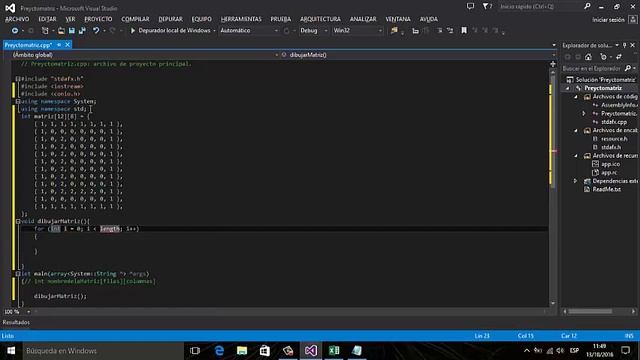The image size is (640, 360).
Task: Close the Preyctomatriz.cpp tab
Action: (x=68, y=45)
